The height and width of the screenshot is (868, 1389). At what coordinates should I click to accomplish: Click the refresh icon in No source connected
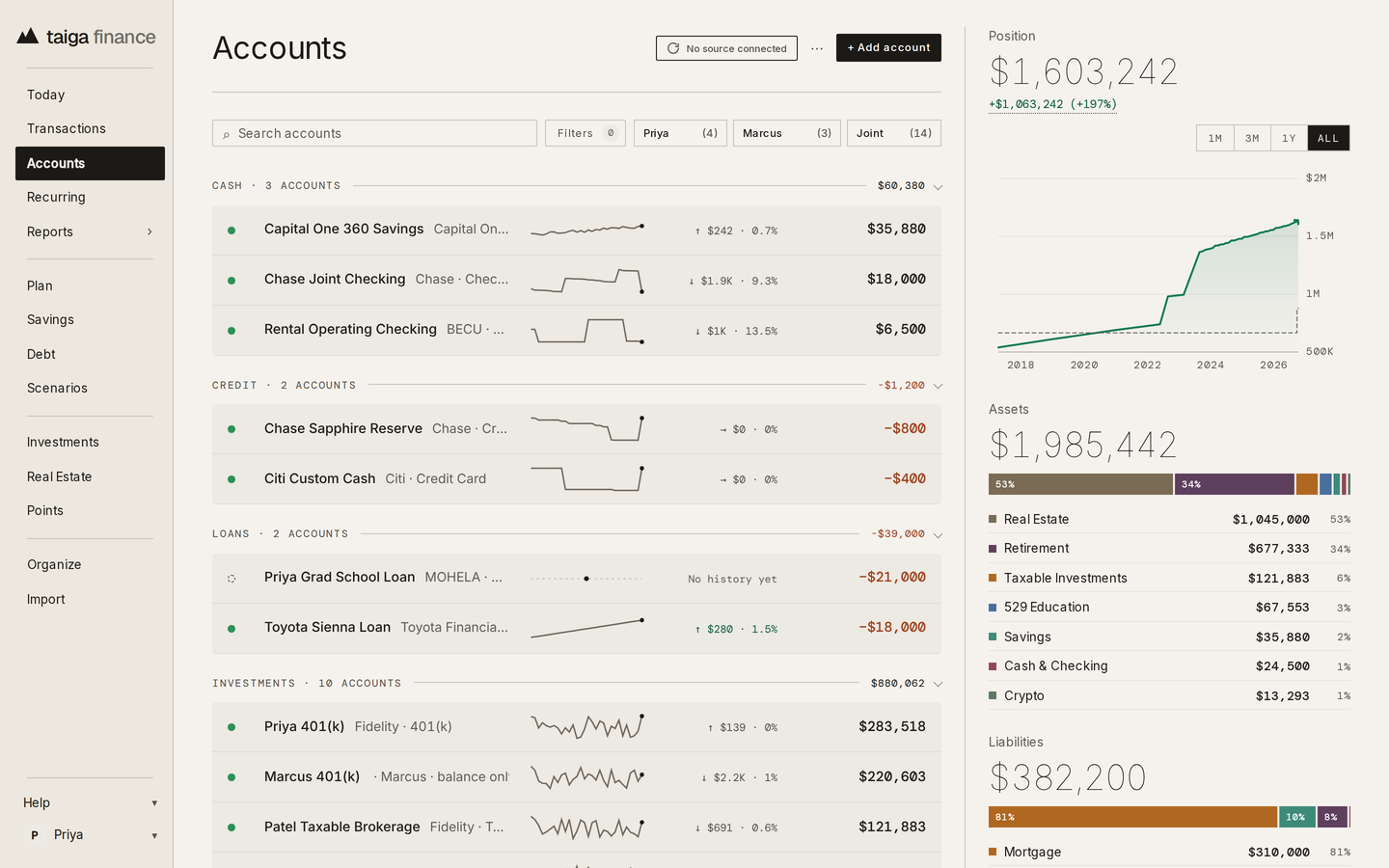click(673, 48)
